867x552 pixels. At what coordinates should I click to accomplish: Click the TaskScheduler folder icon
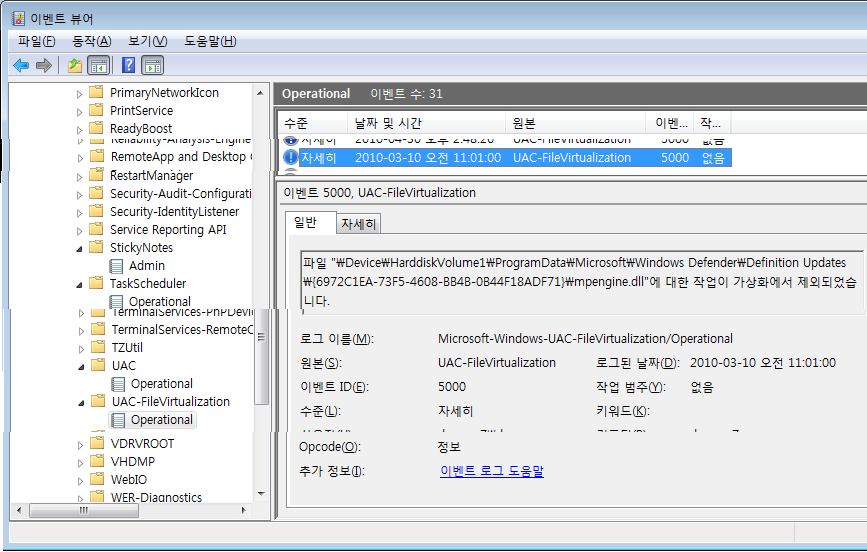96,283
